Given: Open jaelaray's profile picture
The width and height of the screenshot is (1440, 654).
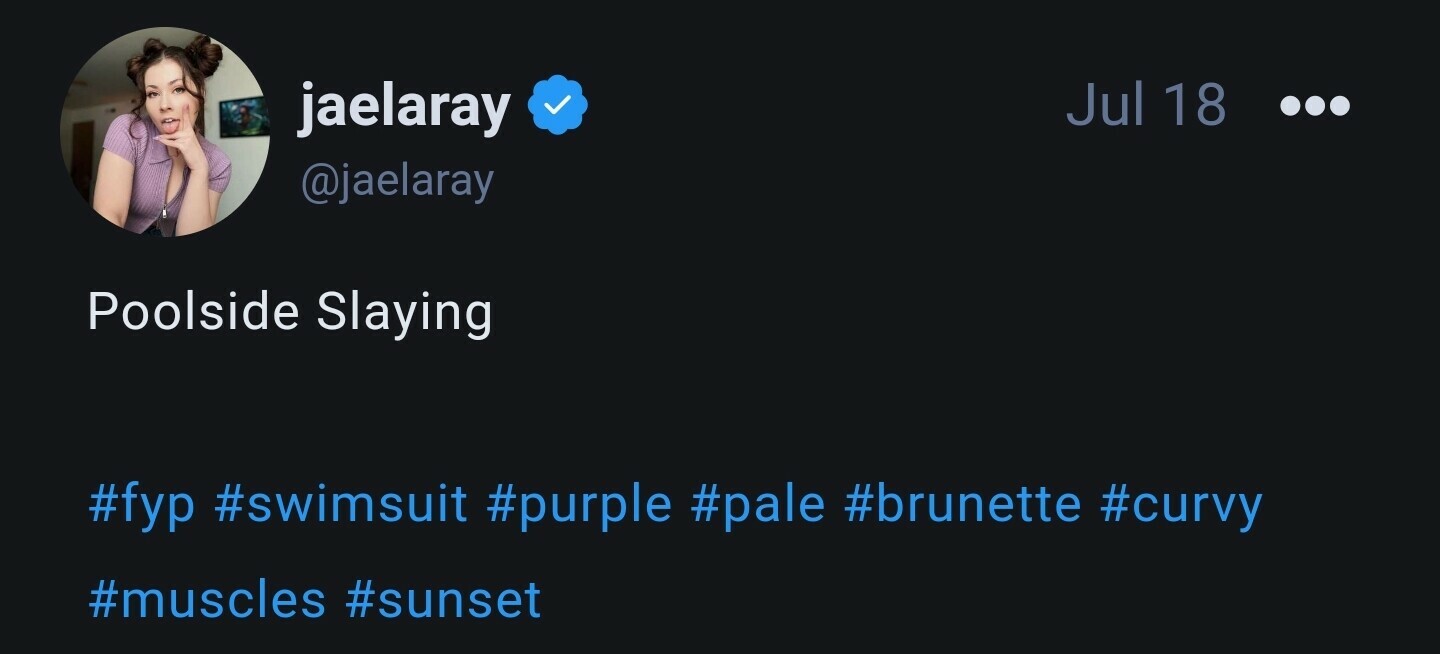Looking at the screenshot, I should coord(165,132).
